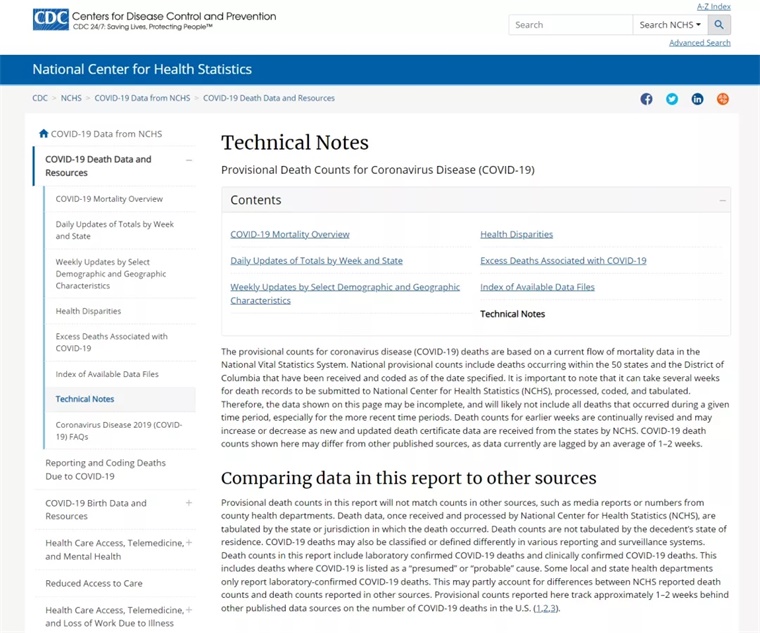Collapse the Contents panel

[722, 200]
